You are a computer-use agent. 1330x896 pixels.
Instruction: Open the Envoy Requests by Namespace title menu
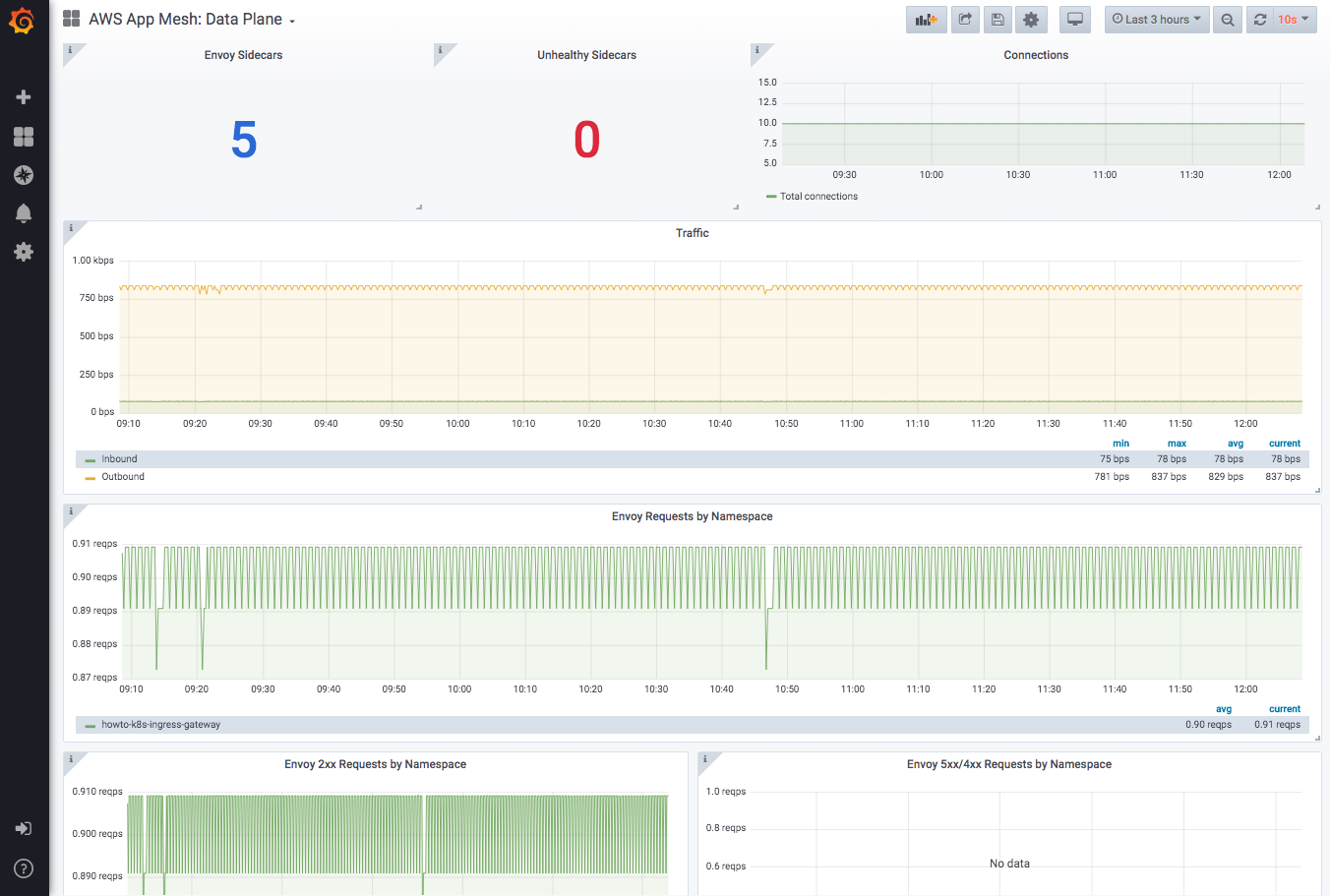(692, 516)
